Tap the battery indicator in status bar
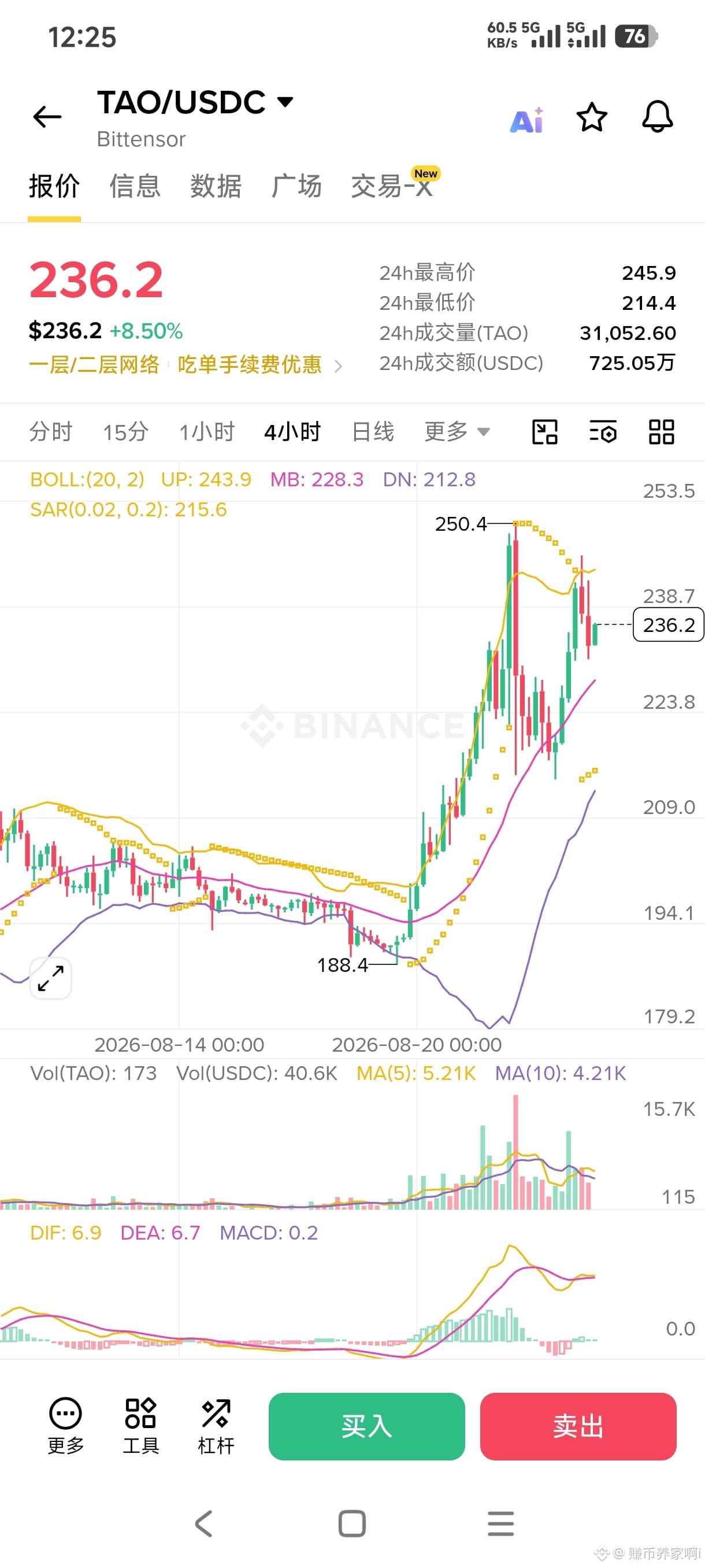 [636, 36]
